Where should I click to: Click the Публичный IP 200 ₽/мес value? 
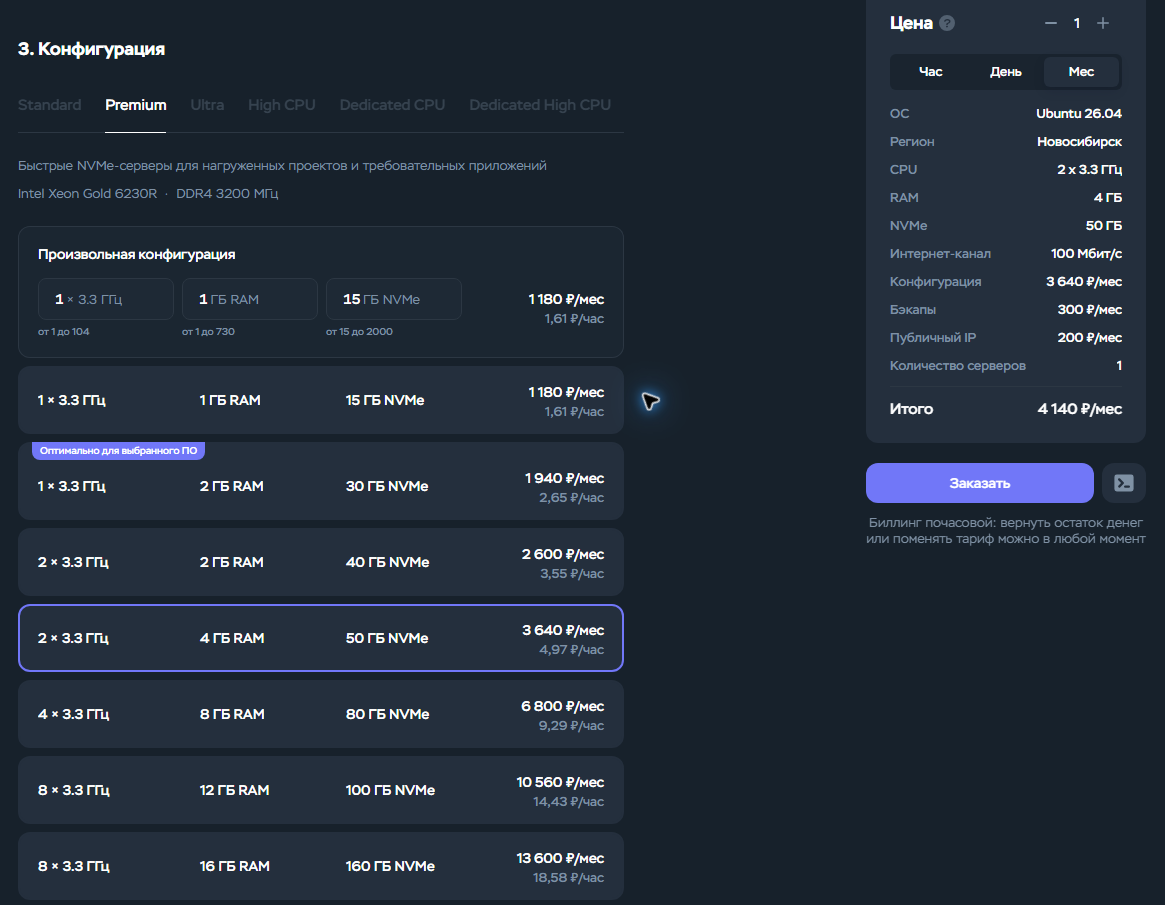pos(1089,338)
